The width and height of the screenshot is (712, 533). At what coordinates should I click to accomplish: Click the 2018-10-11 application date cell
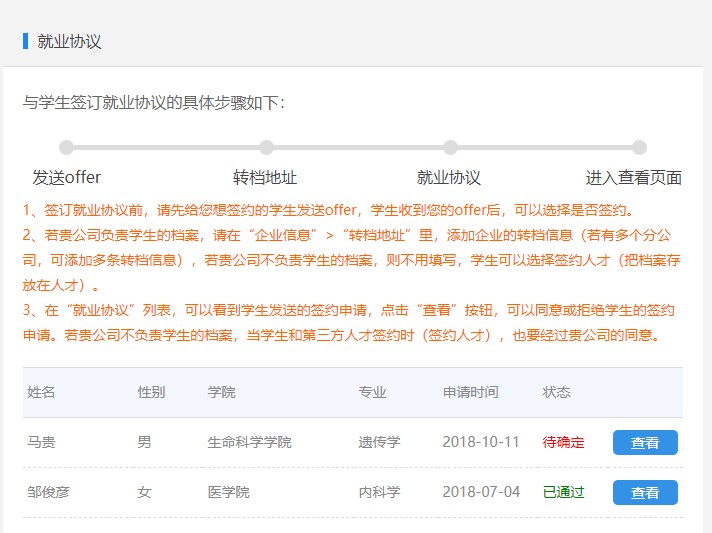(x=481, y=442)
